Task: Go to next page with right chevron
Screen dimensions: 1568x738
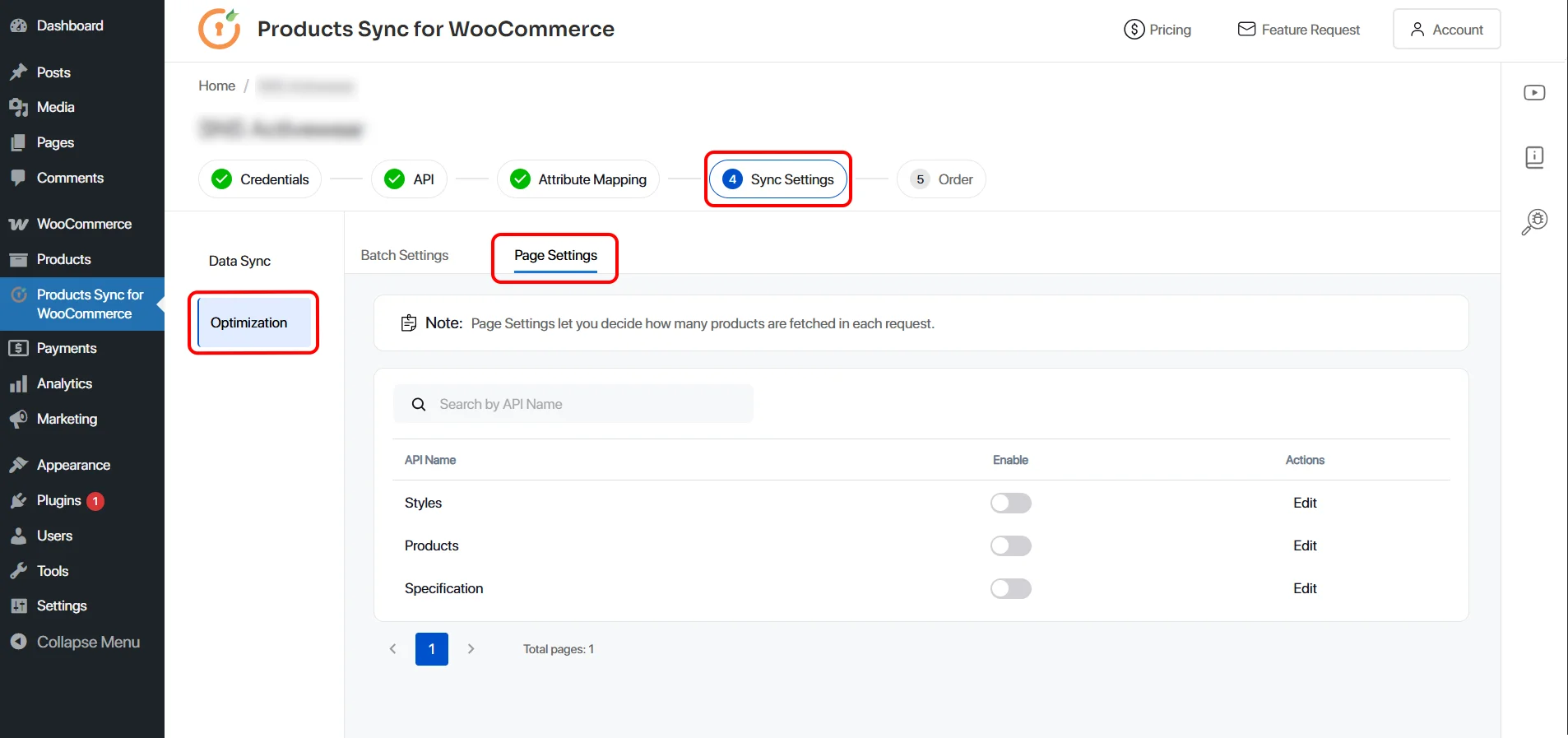Action: click(471, 649)
